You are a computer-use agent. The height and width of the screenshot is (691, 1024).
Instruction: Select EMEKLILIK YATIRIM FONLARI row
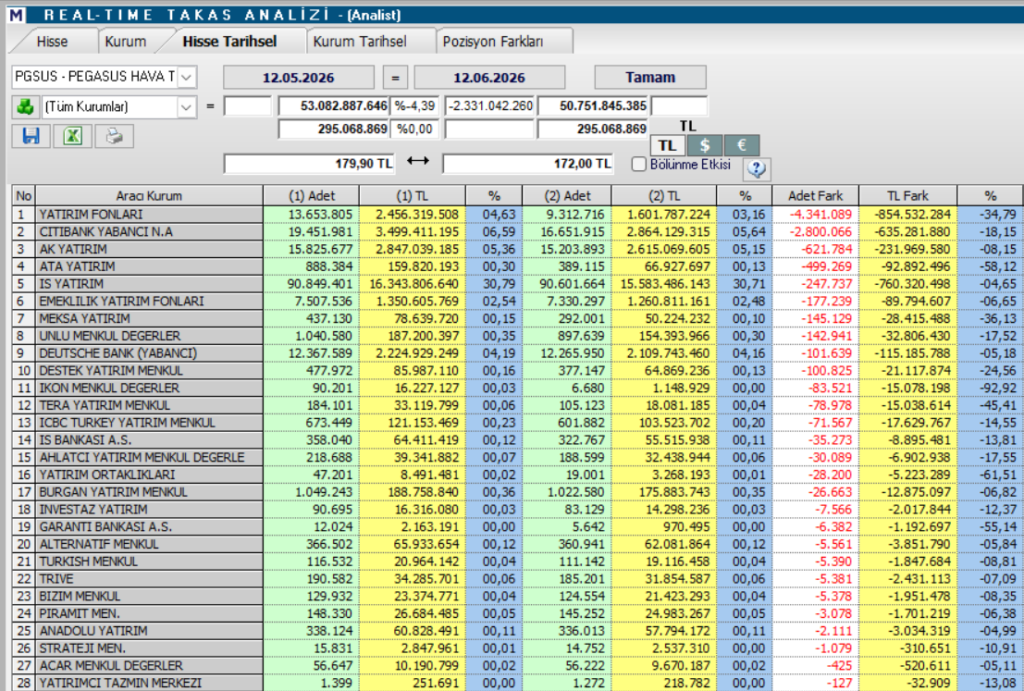pyautogui.click(x=517, y=301)
